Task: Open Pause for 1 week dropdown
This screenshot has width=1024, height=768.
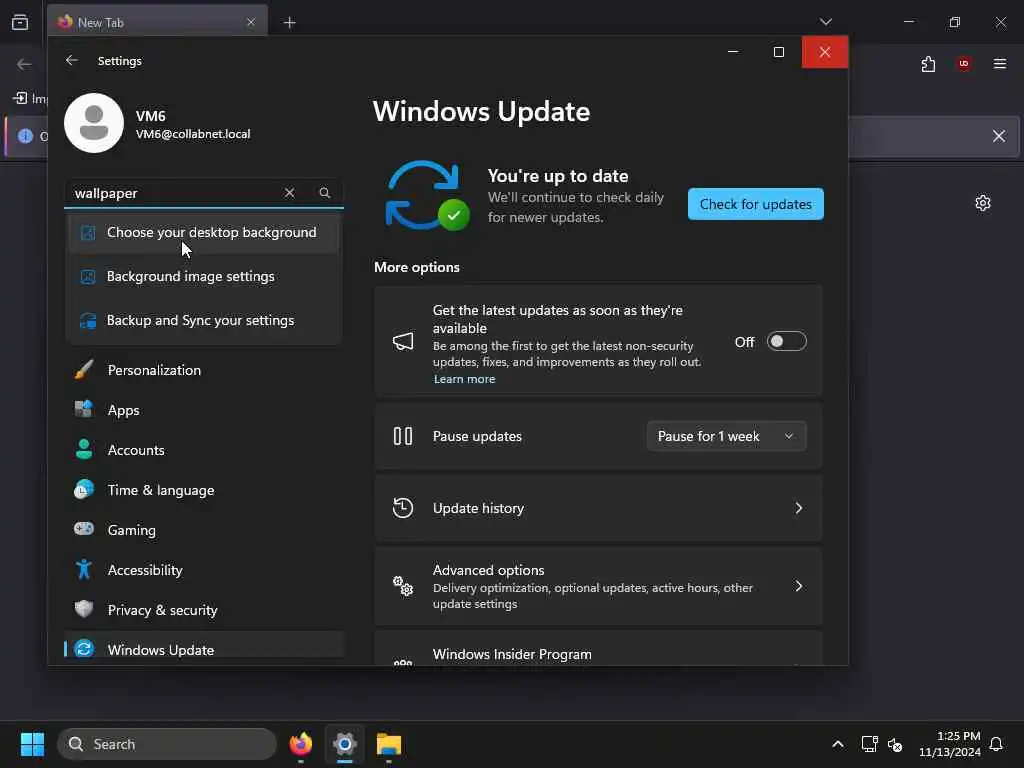Action: point(726,436)
